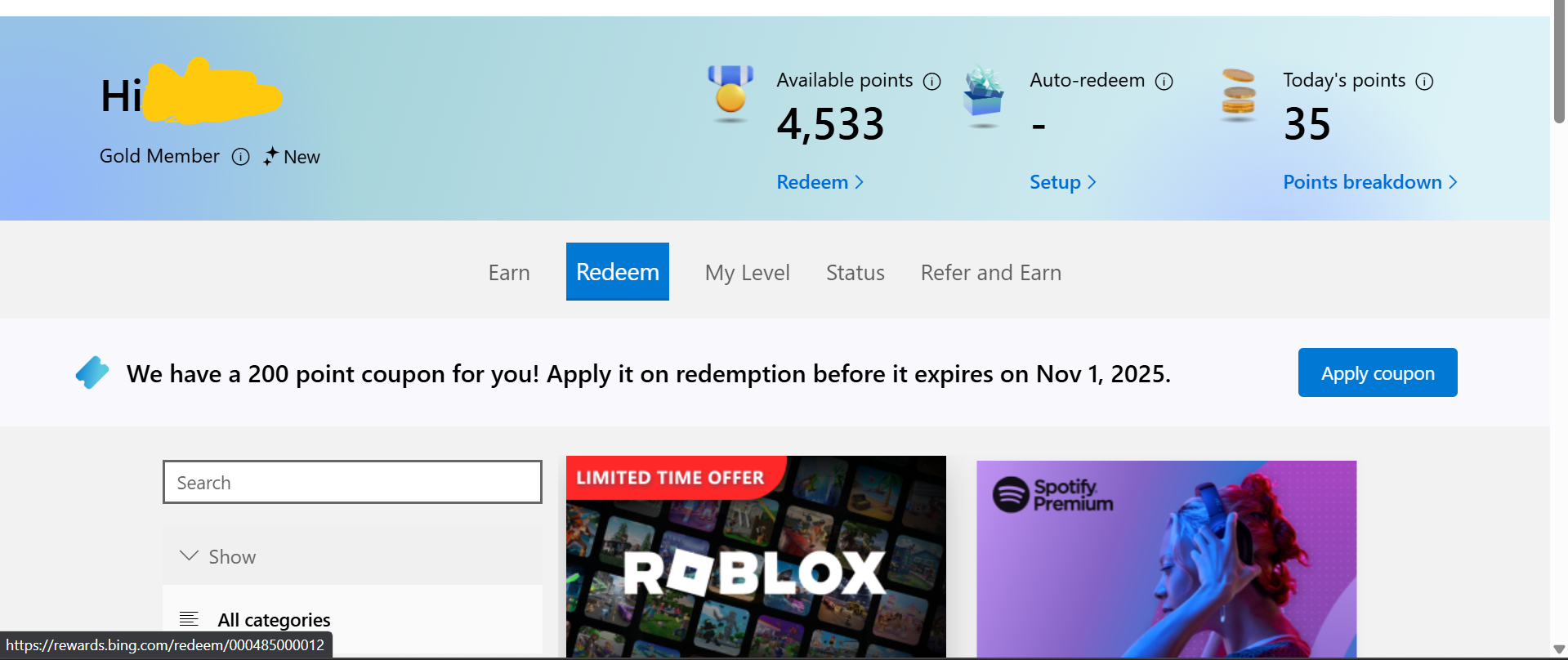Click the Auto-redeem info icon
The image size is (1568, 660).
coord(1164,81)
